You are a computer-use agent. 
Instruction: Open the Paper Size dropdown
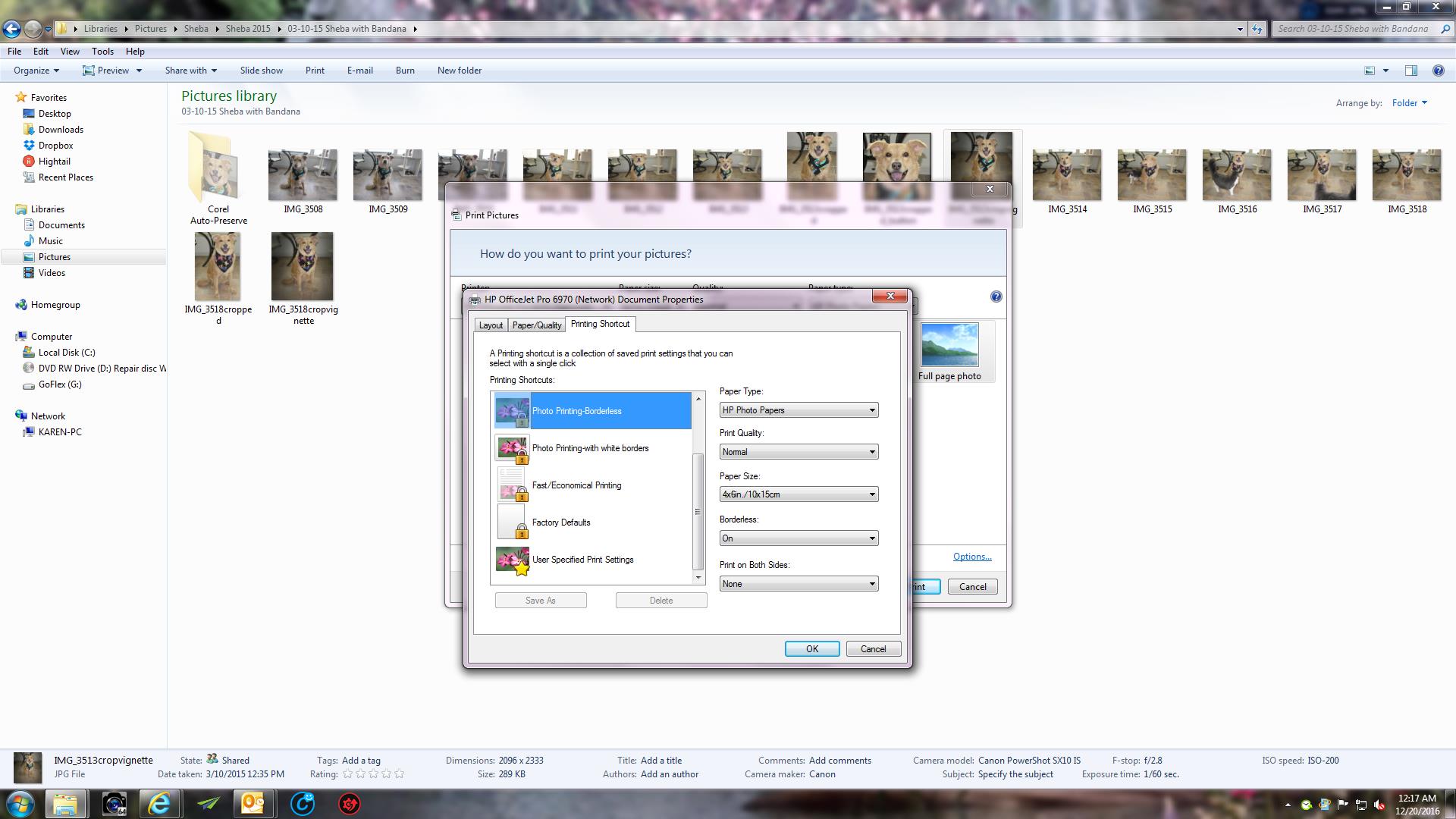[871, 494]
